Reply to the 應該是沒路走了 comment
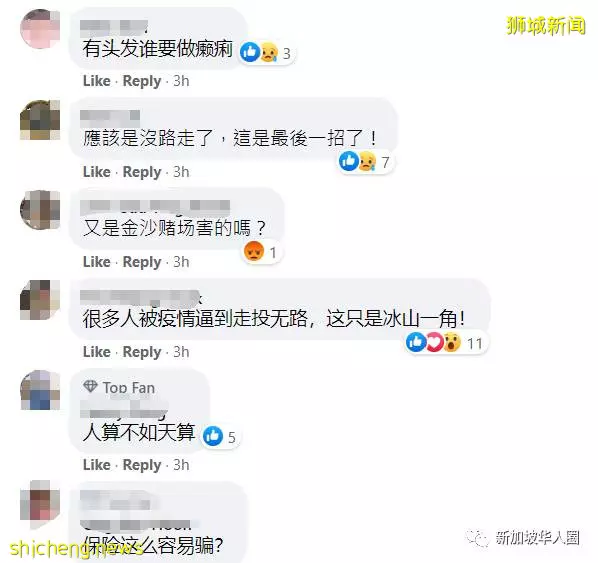The image size is (598, 563). click(142, 172)
